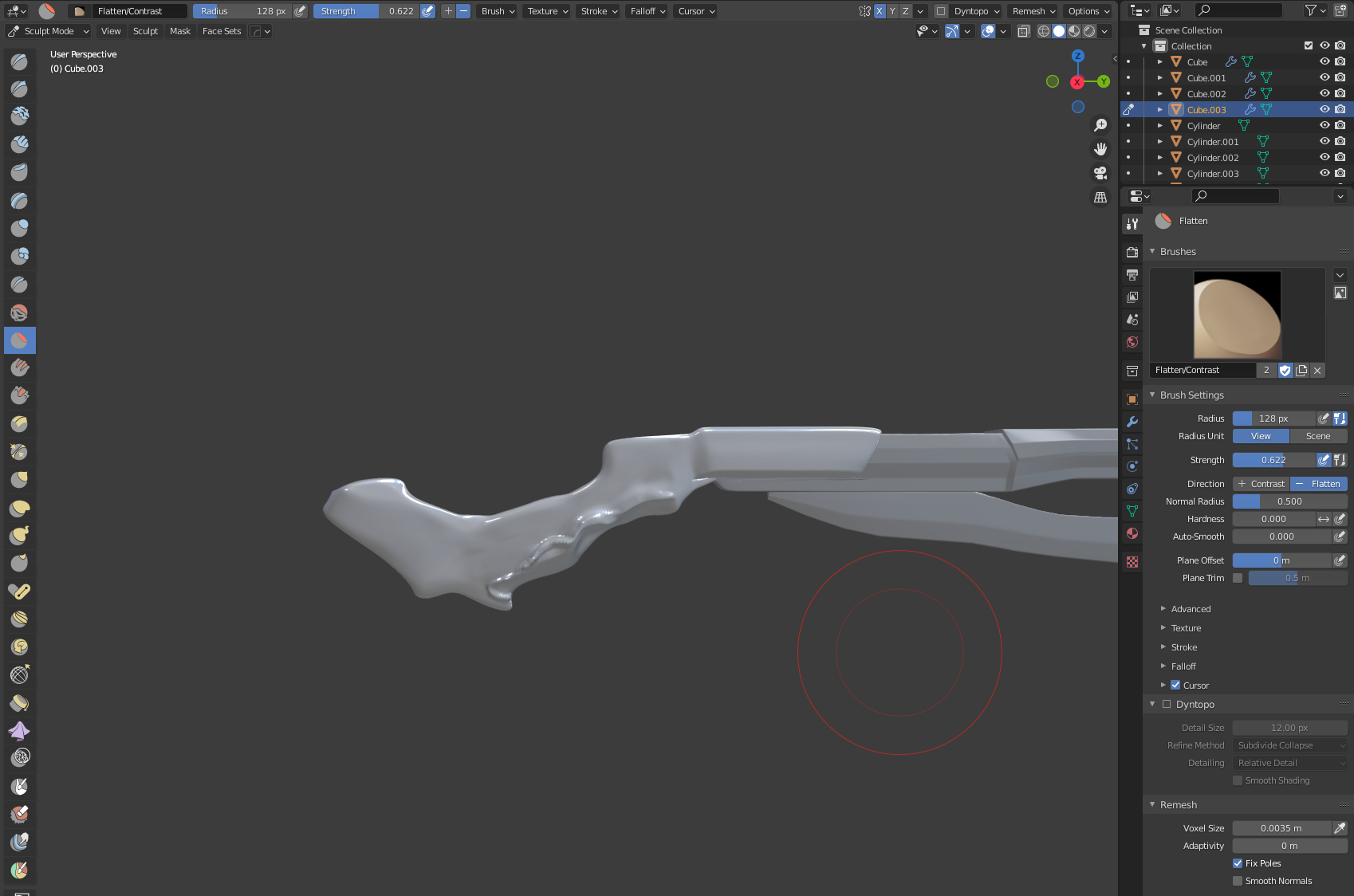Viewport: 1354px width, 896px height.
Task: Disable the Fix Poles checkbox
Action: (1238, 863)
